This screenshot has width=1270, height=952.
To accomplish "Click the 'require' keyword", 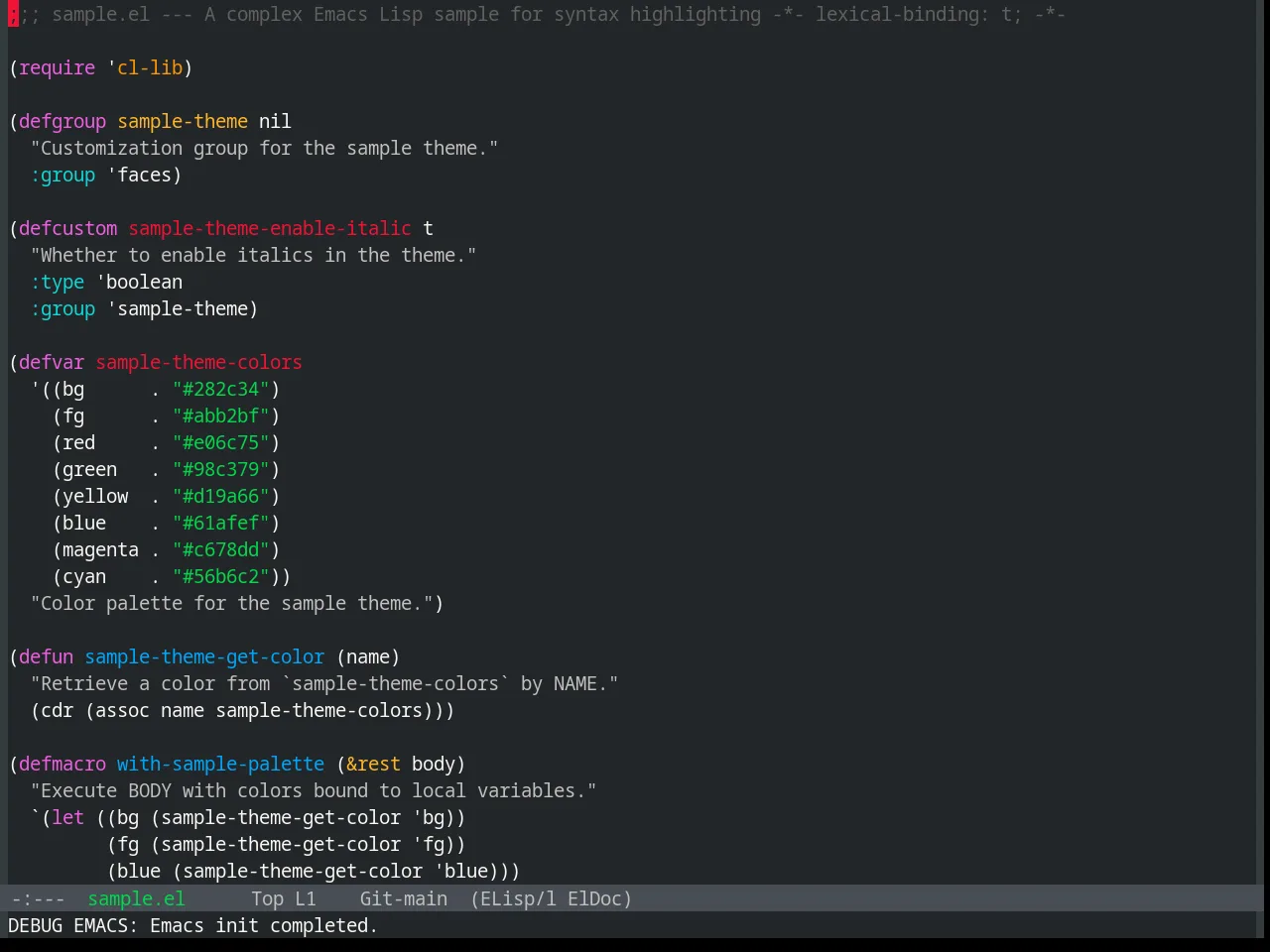I will [x=57, y=67].
